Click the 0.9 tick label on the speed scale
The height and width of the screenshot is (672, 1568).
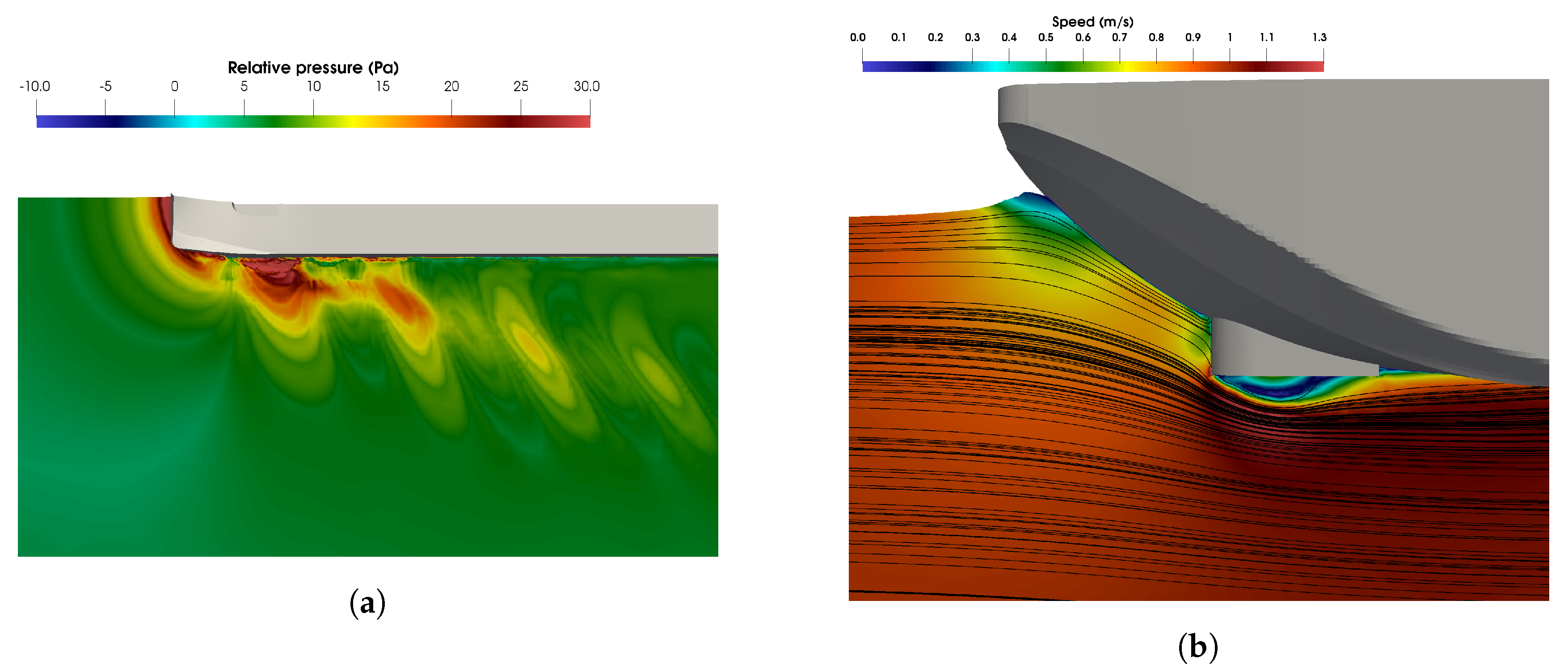pos(1193,38)
